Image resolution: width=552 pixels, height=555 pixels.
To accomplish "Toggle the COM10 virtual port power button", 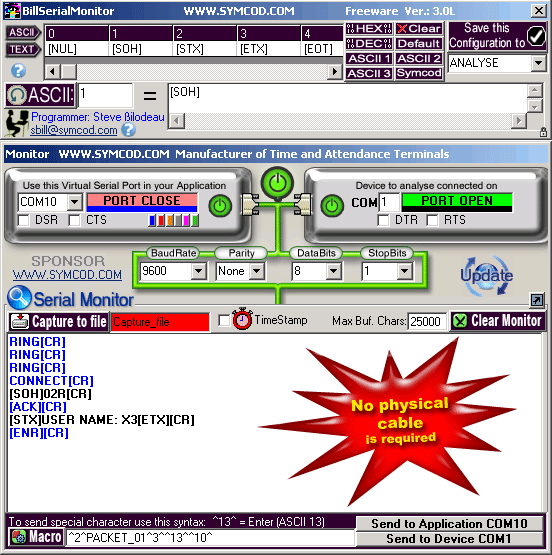I will [220, 206].
